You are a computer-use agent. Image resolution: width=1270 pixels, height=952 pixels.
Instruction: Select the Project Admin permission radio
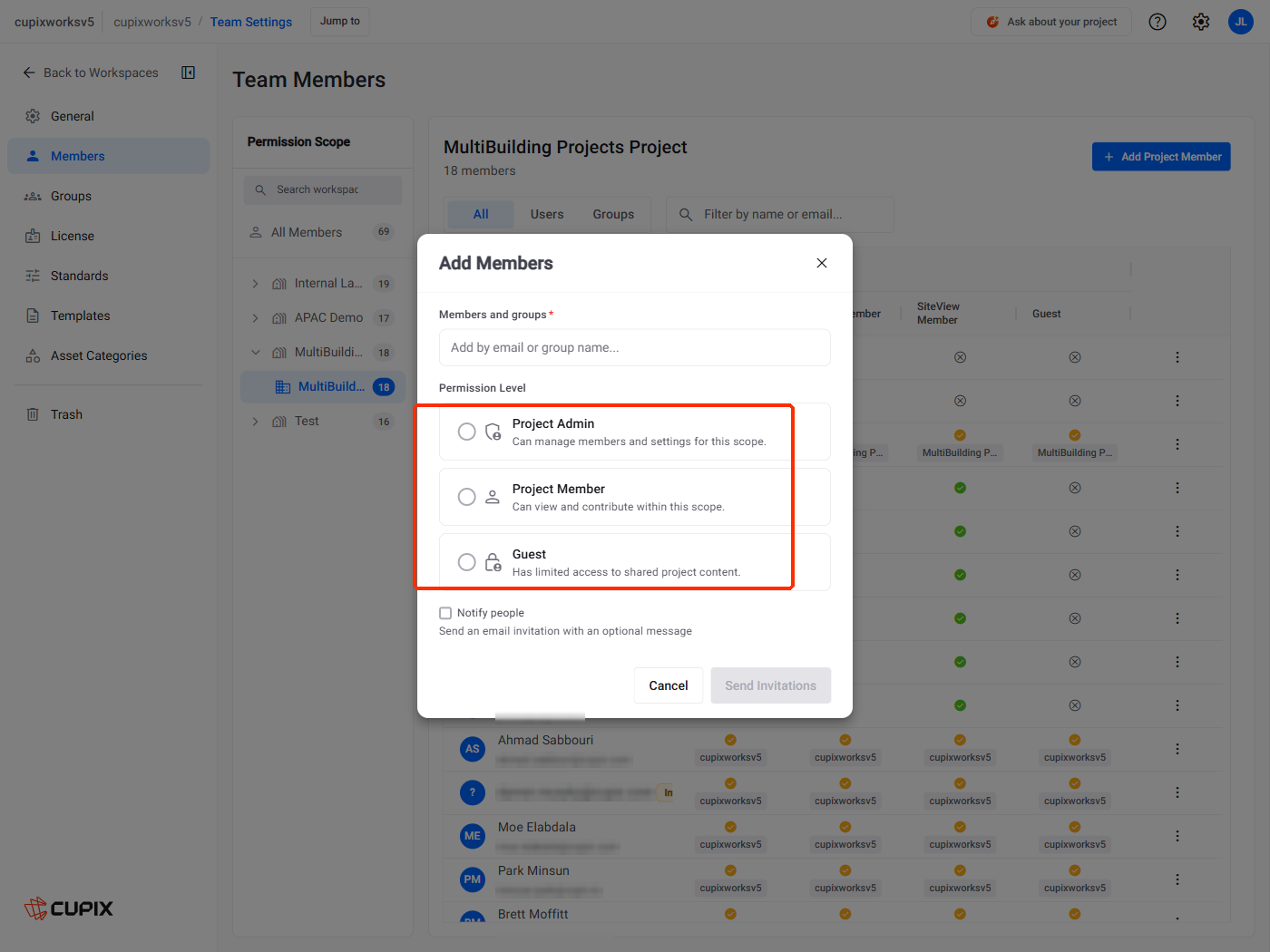(466, 432)
